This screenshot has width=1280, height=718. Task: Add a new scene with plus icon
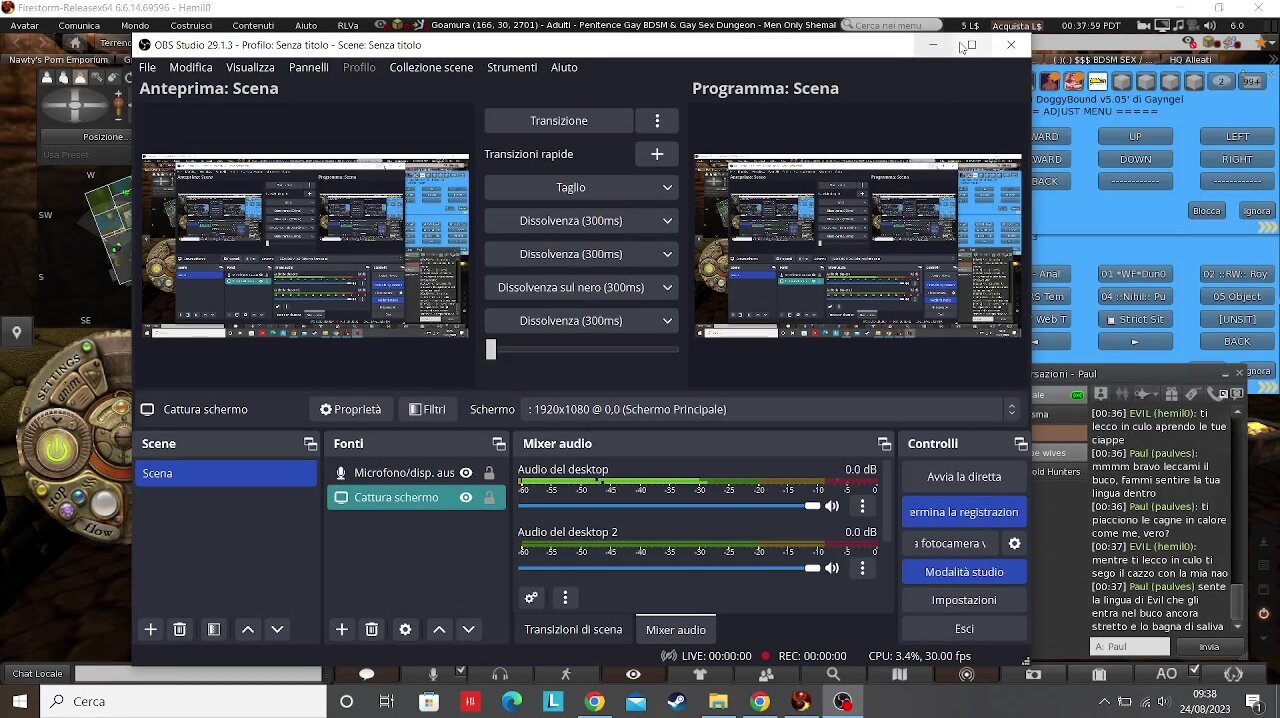click(151, 629)
